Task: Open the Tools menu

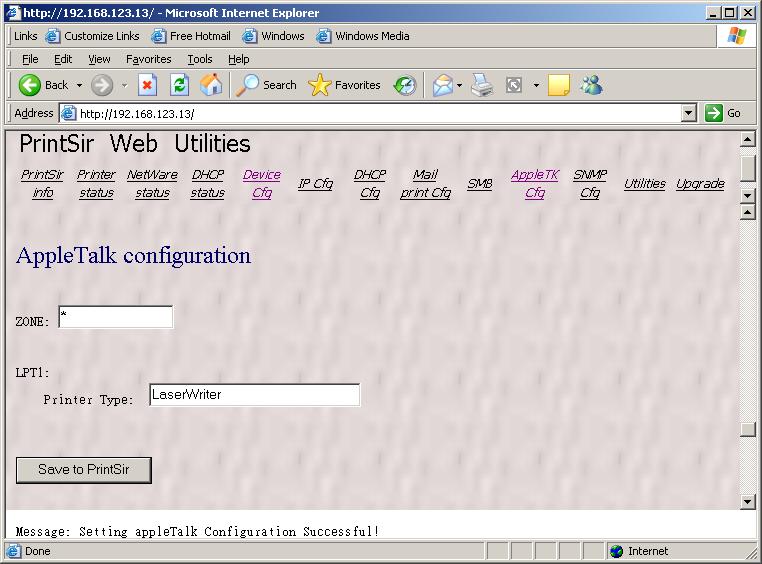Action: (200, 59)
